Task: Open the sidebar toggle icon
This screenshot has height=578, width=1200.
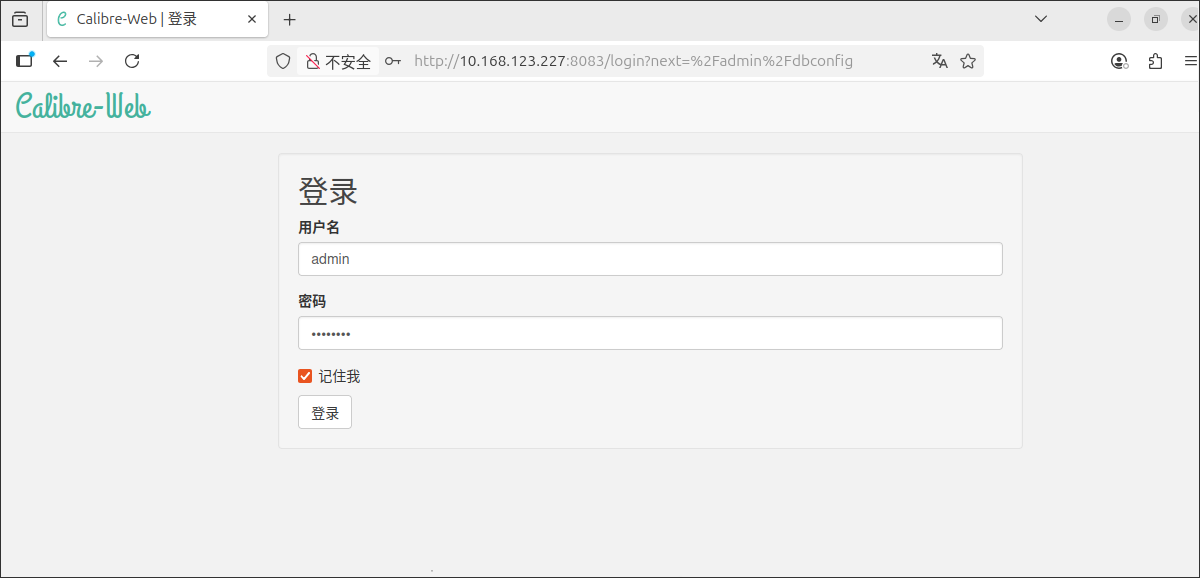Action: pos(25,61)
